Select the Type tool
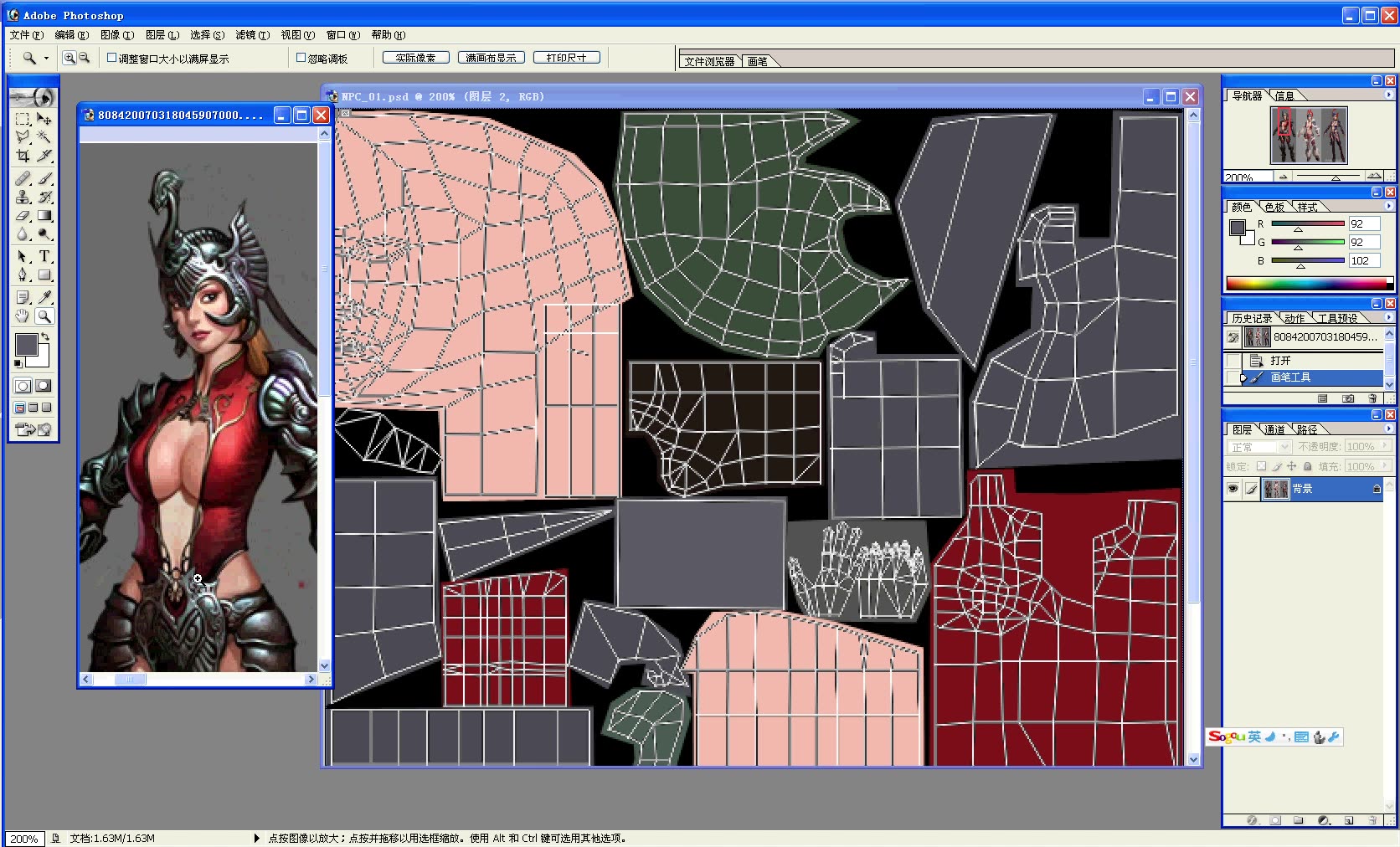 [x=44, y=256]
